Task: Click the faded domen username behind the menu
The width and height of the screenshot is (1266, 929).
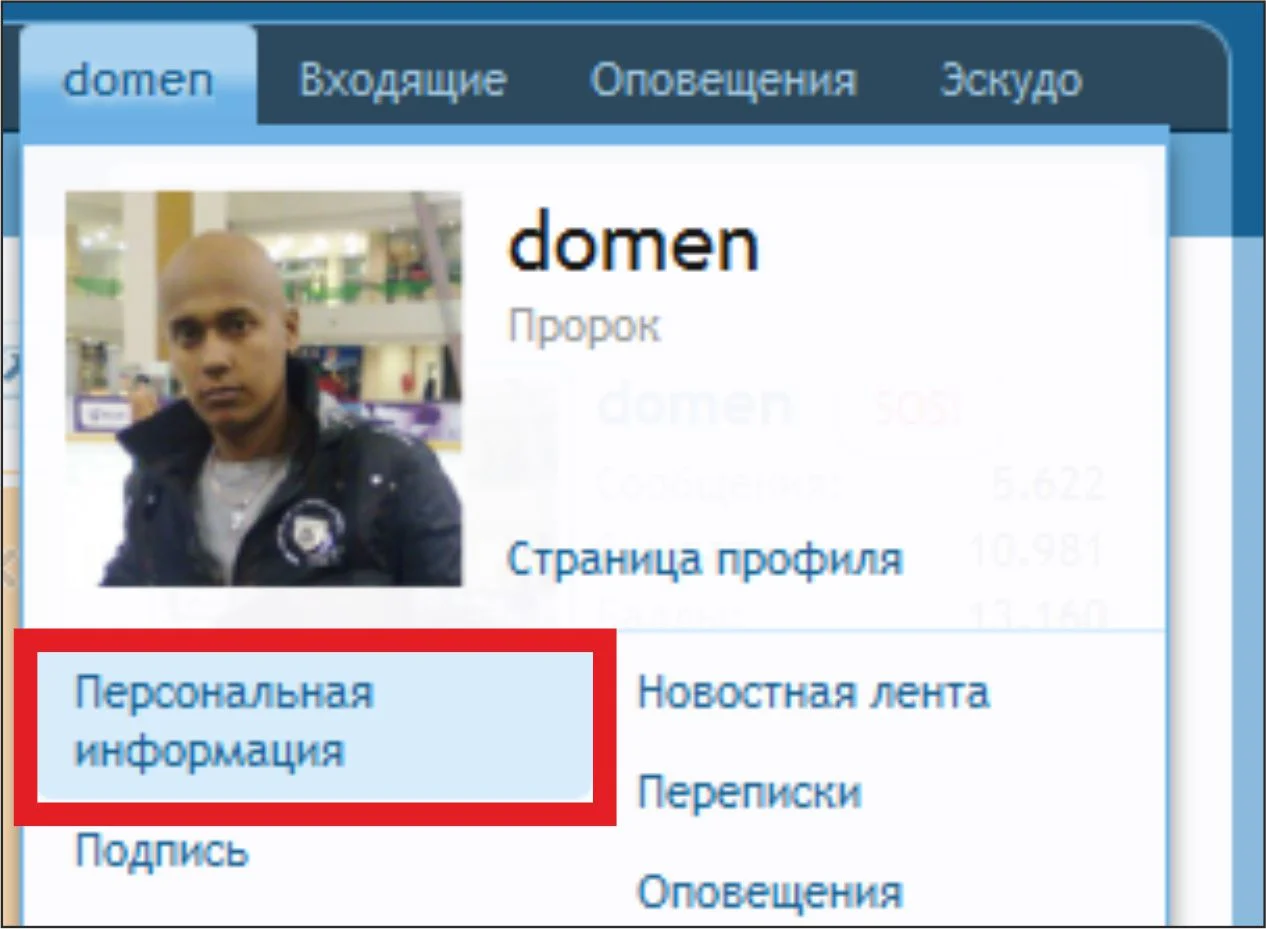Action: (x=694, y=406)
